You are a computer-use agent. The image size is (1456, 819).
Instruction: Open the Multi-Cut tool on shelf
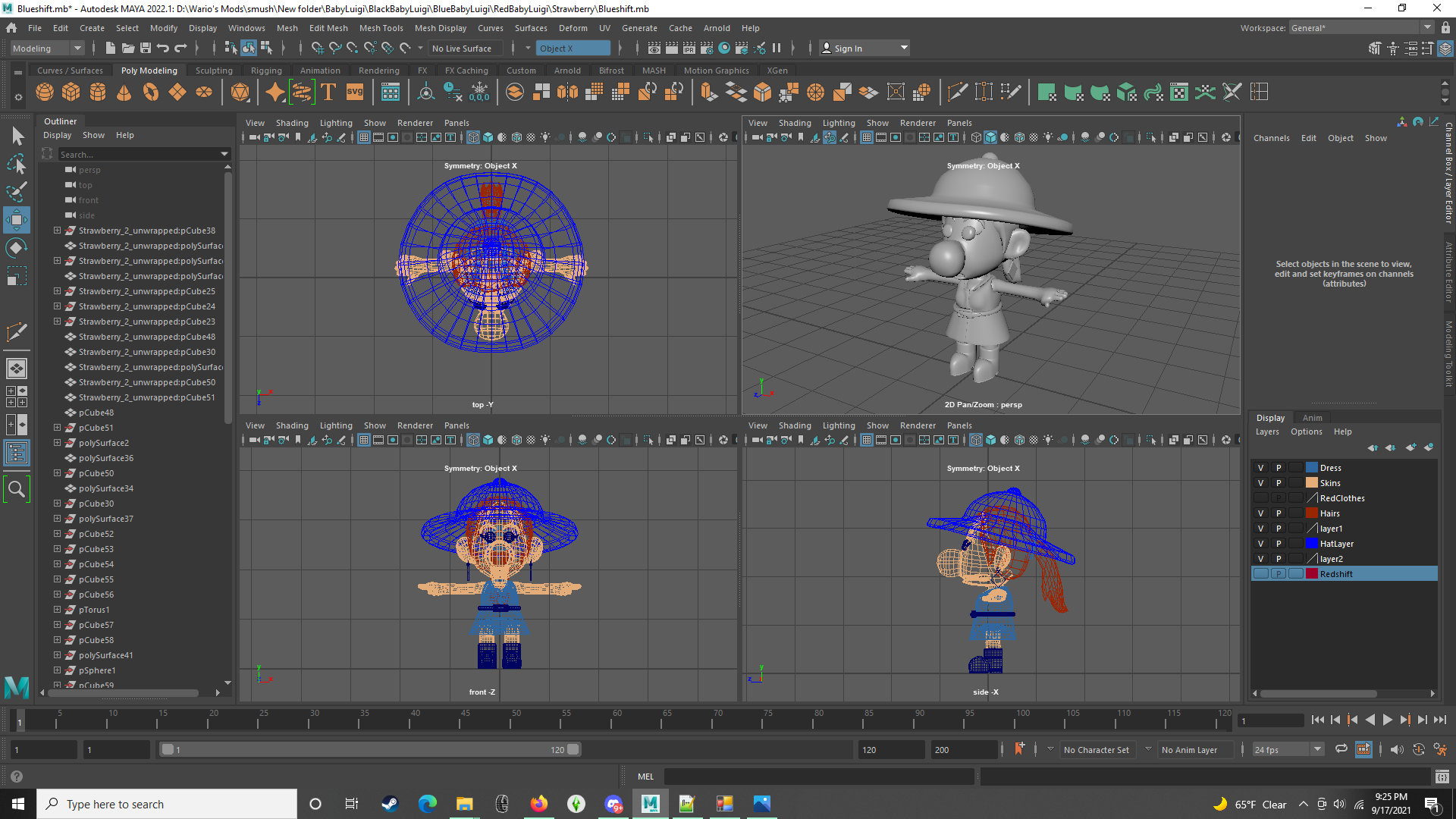click(958, 93)
